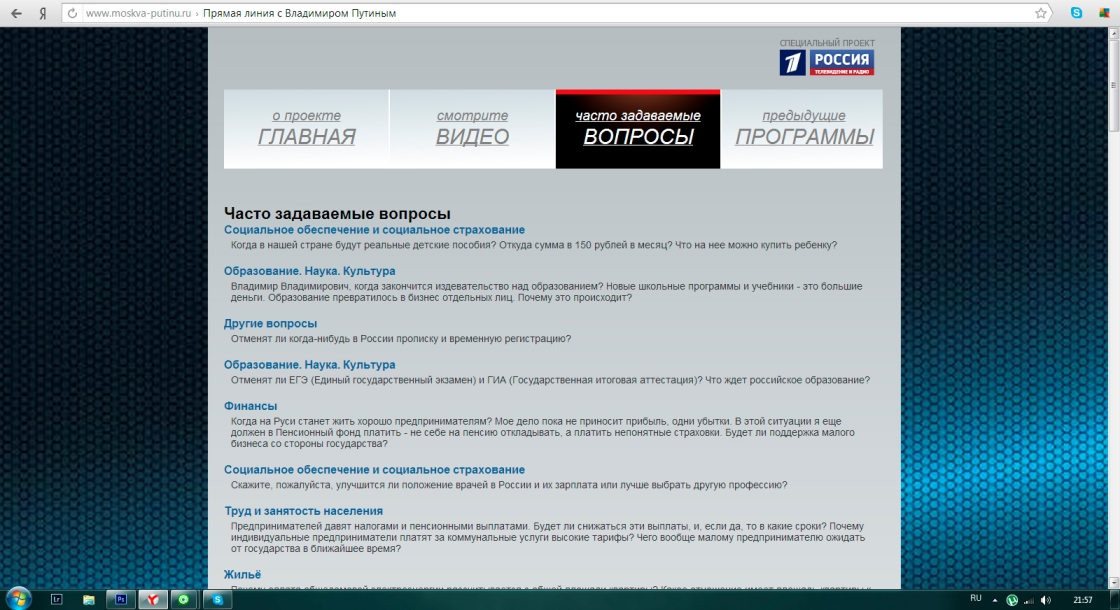Viewport: 1120px width, 610px height.
Task: Open the green round app in taskbar
Action: (184, 599)
